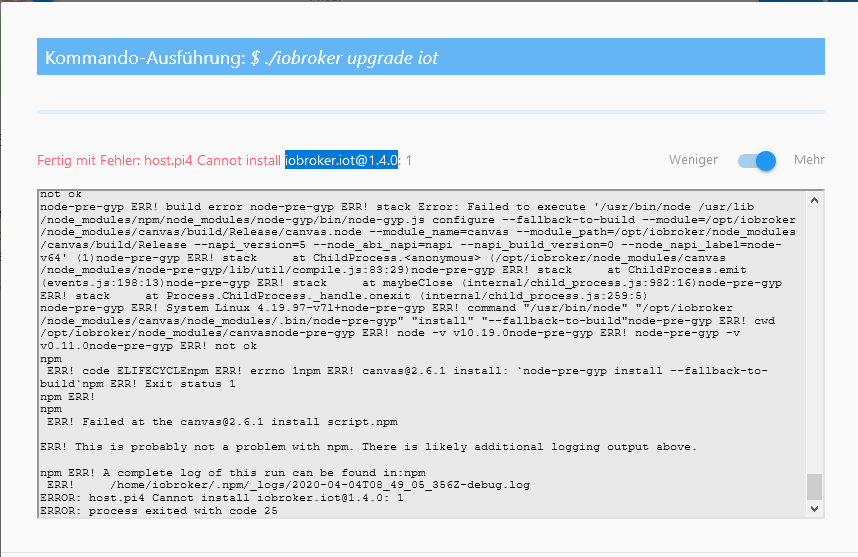Image resolution: width=858 pixels, height=557 pixels.
Task: Click the log scrollbar down arrow
Action: click(814, 509)
